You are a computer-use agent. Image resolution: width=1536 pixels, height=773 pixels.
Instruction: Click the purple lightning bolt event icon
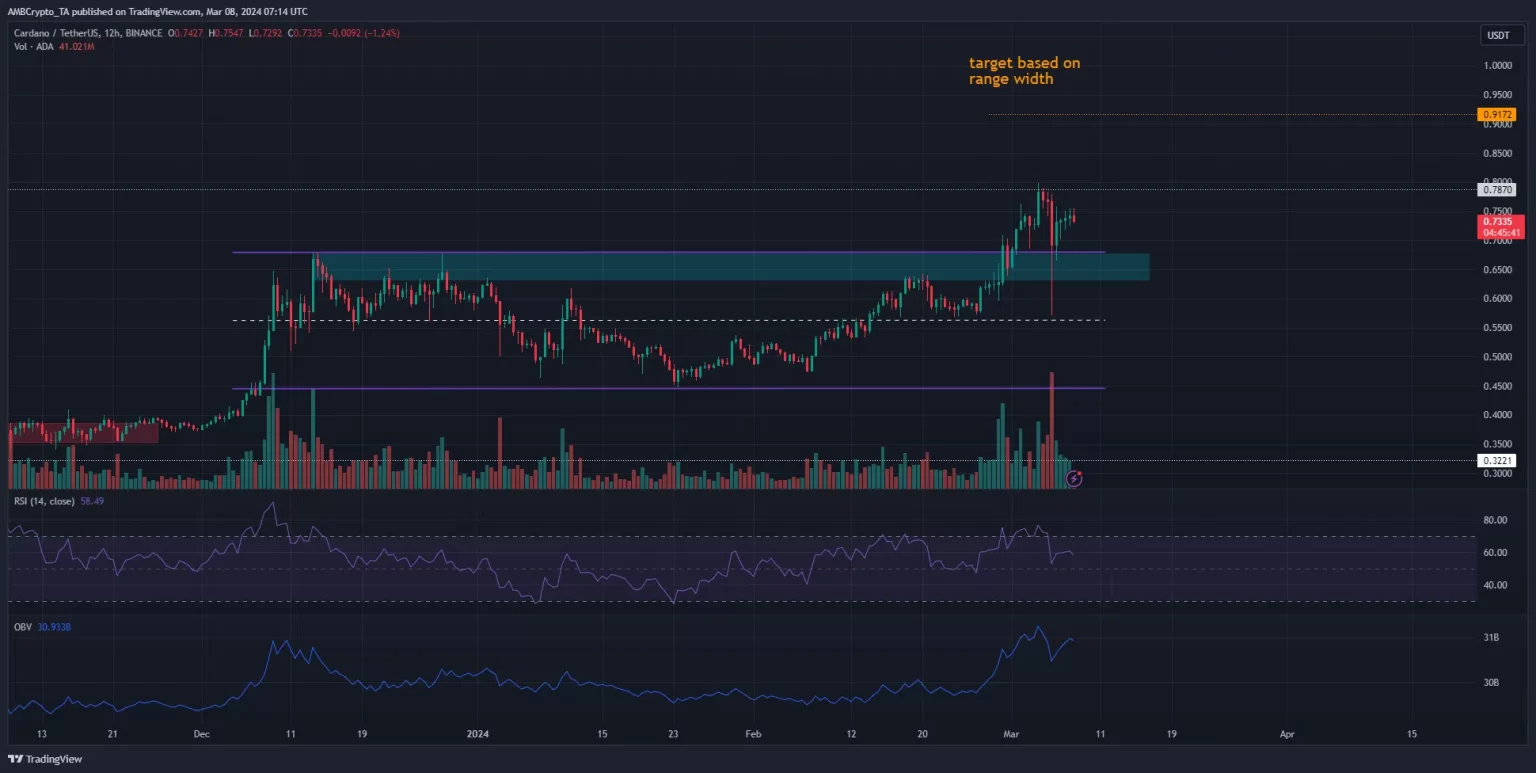1074,479
